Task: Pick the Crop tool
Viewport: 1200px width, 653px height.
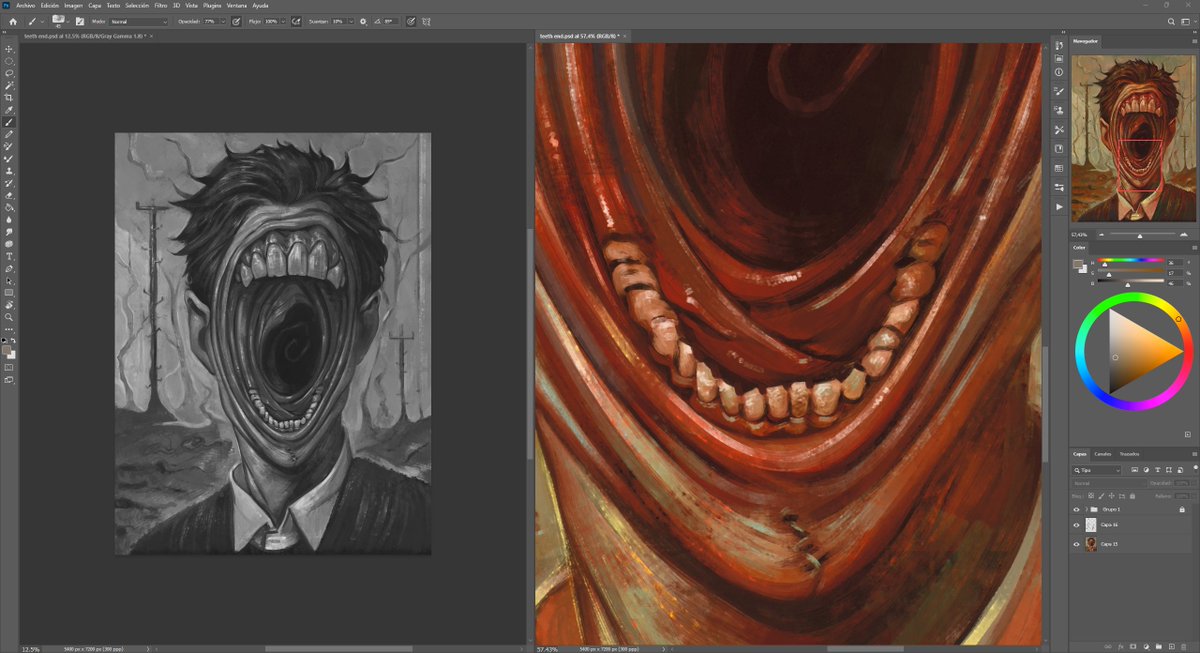Action: point(9,98)
